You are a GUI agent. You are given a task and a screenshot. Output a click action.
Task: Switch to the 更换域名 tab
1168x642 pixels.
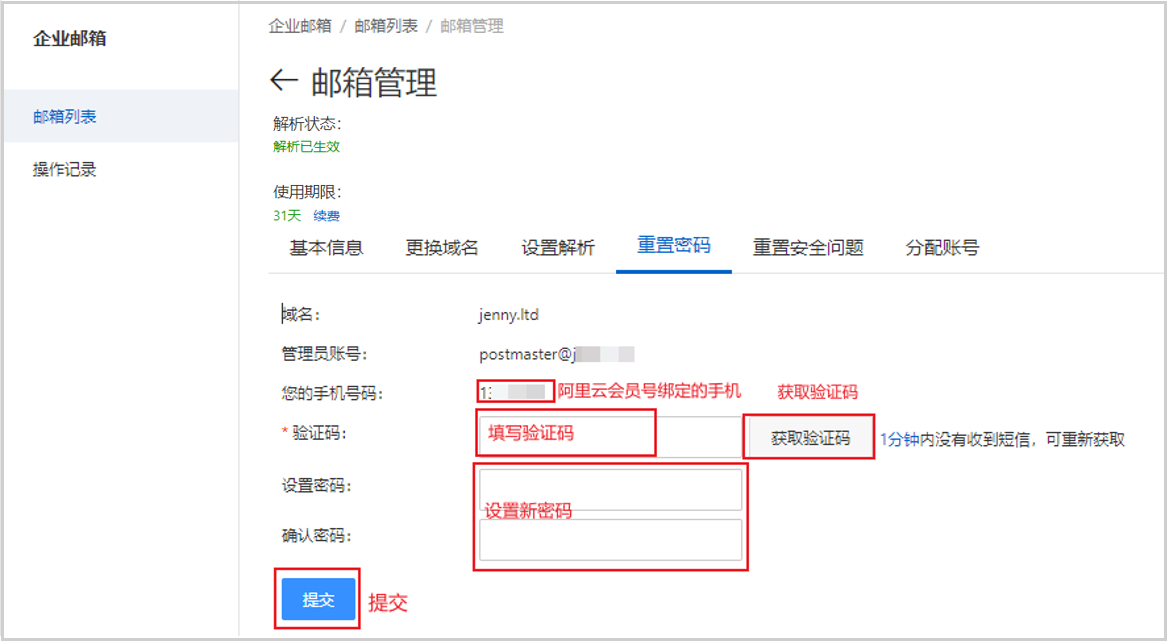click(442, 248)
